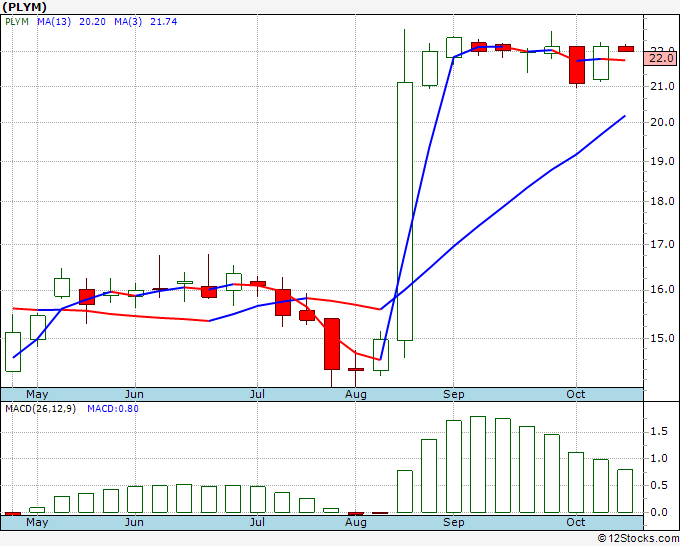Click the 19.0 price axis label
The width and height of the screenshot is (680, 546).
[661, 161]
